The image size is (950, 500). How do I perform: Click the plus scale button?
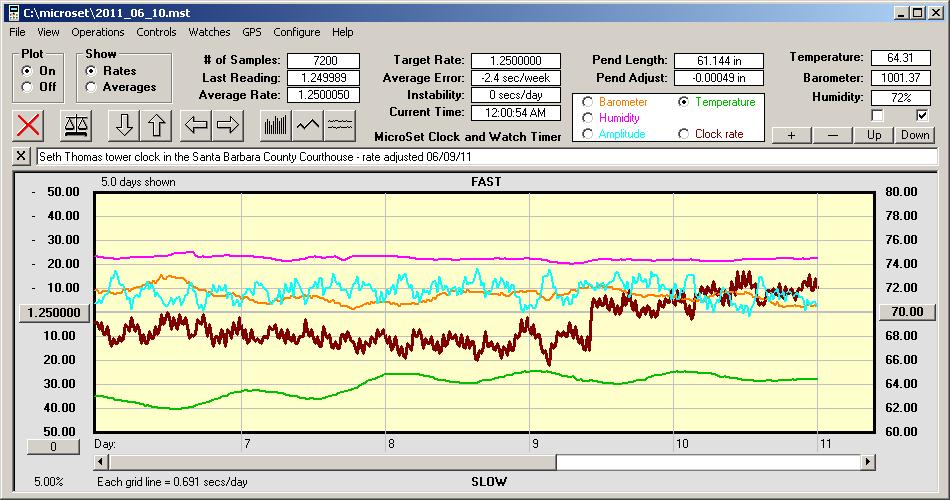click(791, 135)
